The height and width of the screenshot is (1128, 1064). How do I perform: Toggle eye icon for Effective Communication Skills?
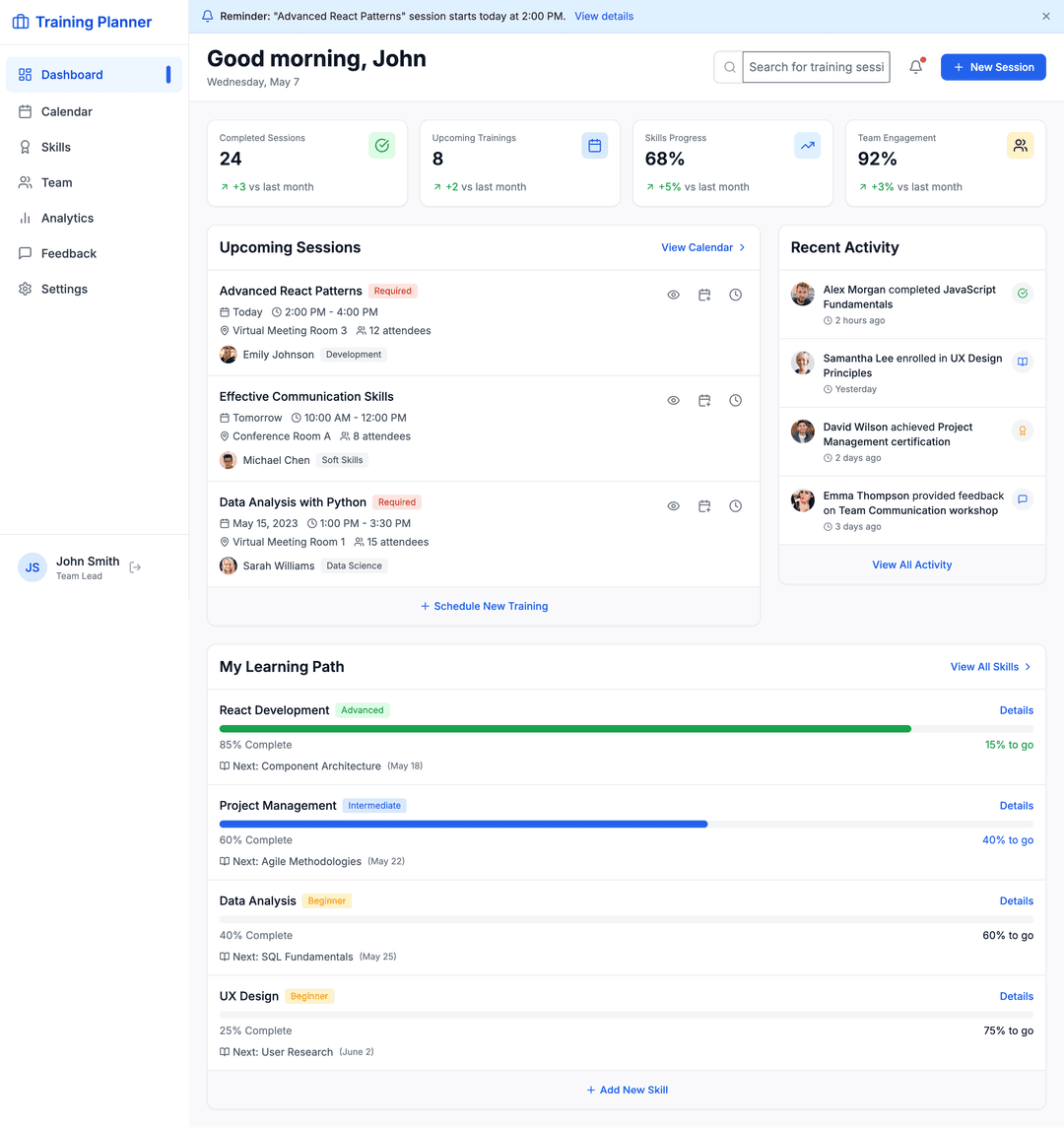pos(673,401)
